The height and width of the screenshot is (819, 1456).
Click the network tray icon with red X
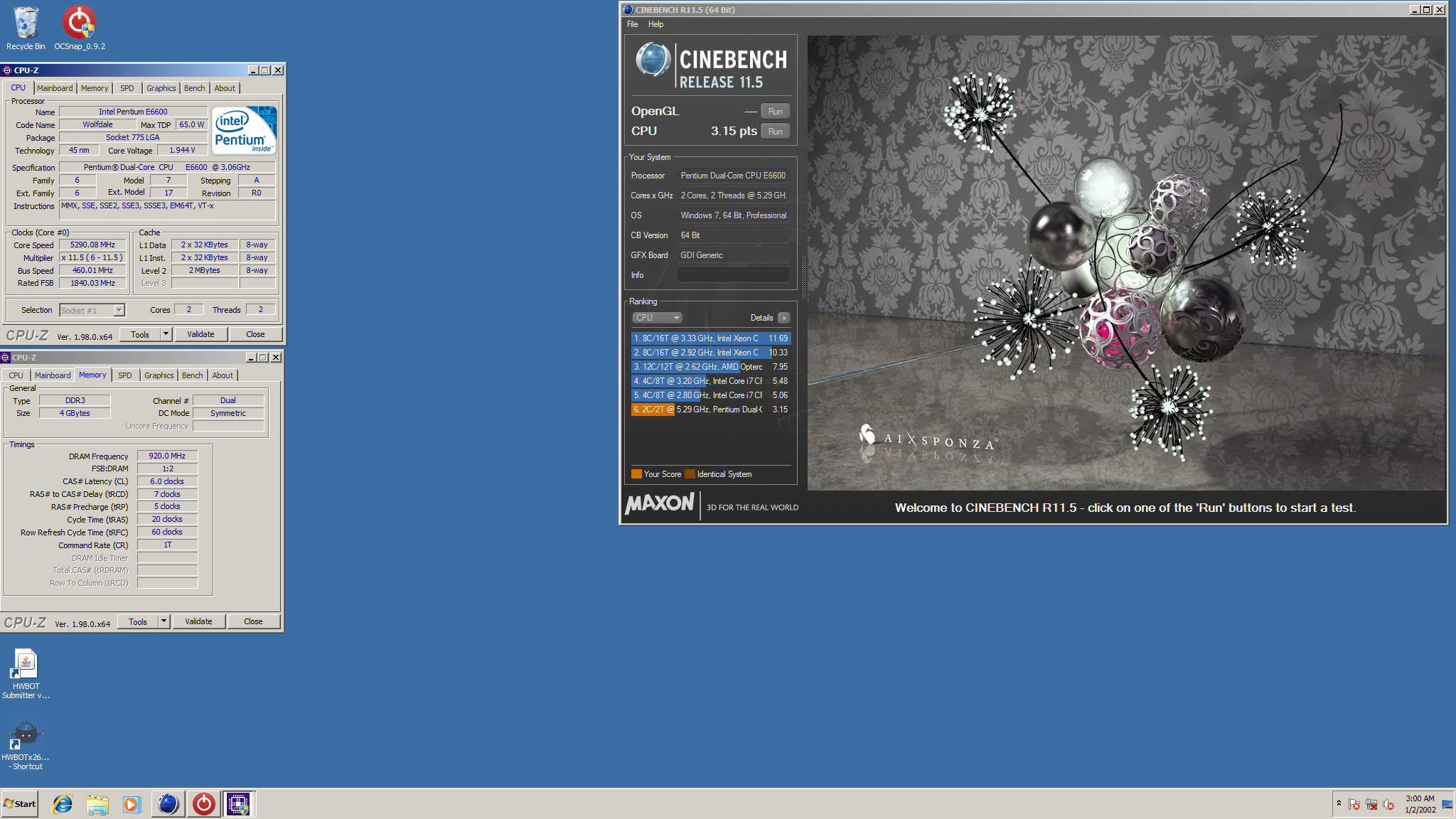pyautogui.click(x=1371, y=804)
